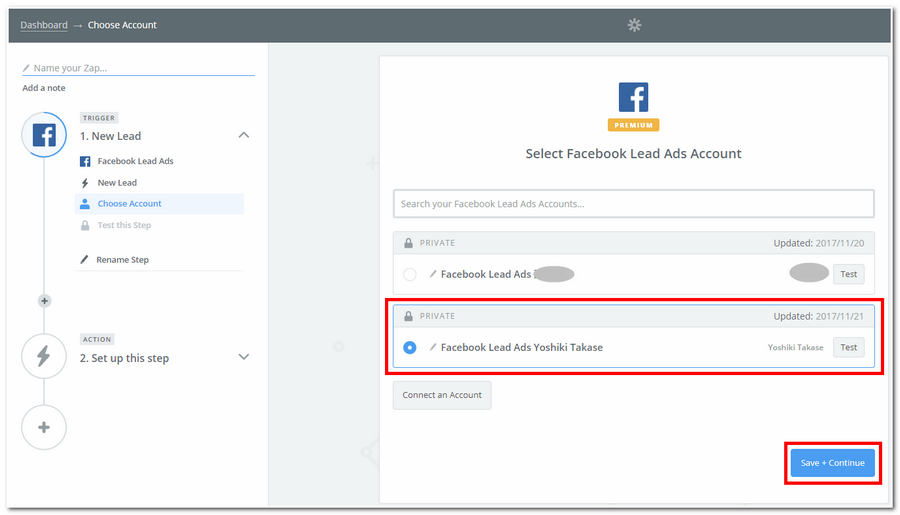The image size is (900, 515).
Task: Click the PREMIUM badge
Action: point(634,125)
